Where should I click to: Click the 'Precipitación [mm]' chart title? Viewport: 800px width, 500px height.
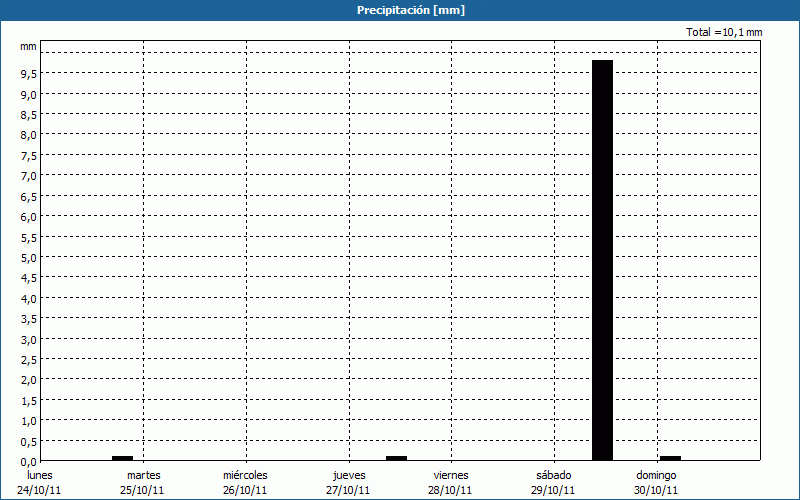411,10
